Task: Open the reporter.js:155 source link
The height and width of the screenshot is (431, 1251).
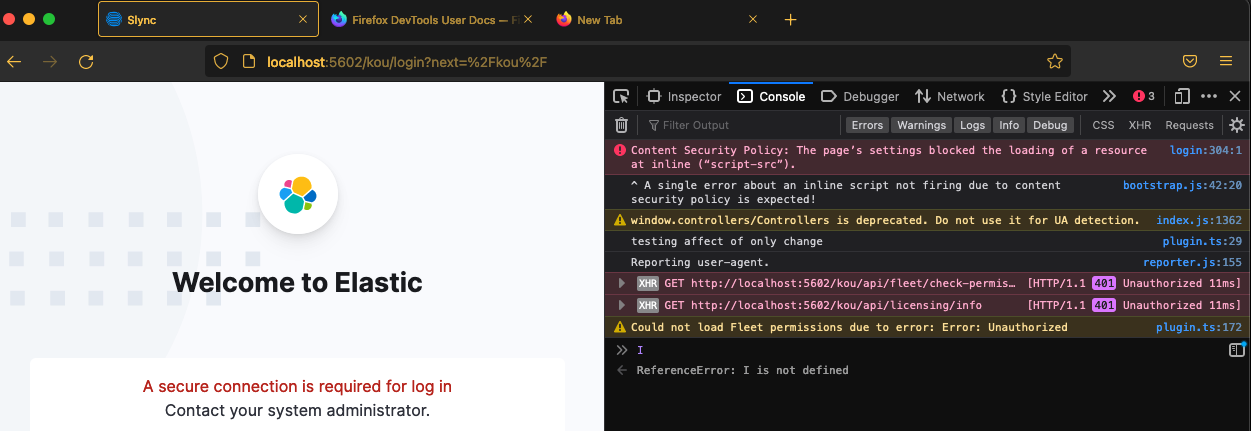Action: (1193, 262)
